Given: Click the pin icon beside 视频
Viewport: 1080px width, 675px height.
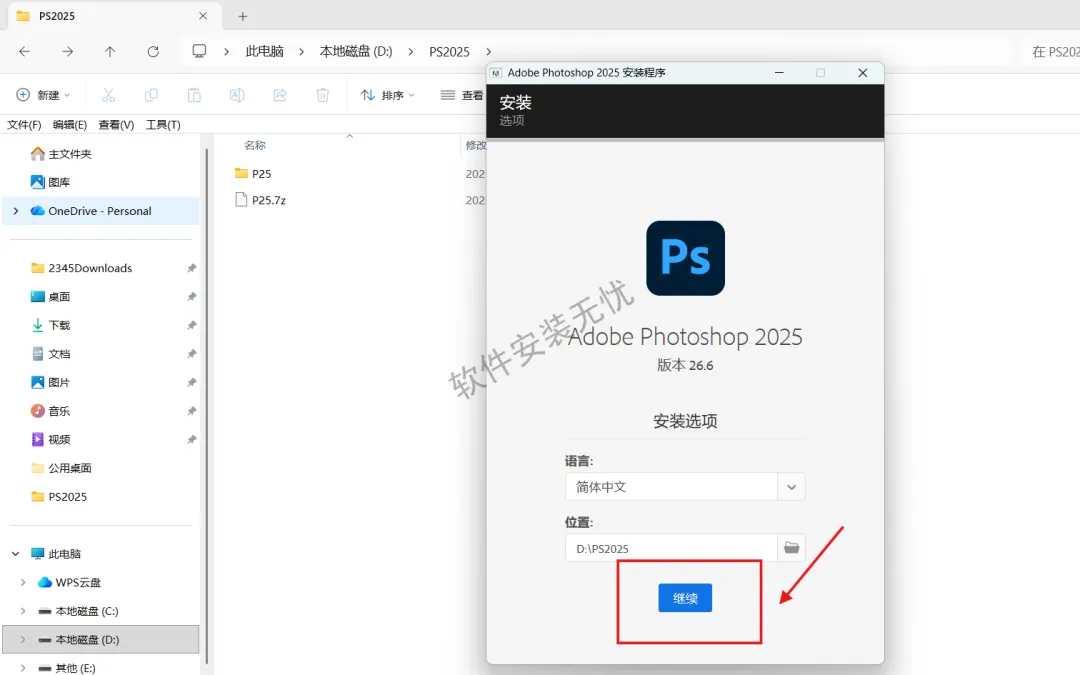Looking at the screenshot, I should coord(191,439).
